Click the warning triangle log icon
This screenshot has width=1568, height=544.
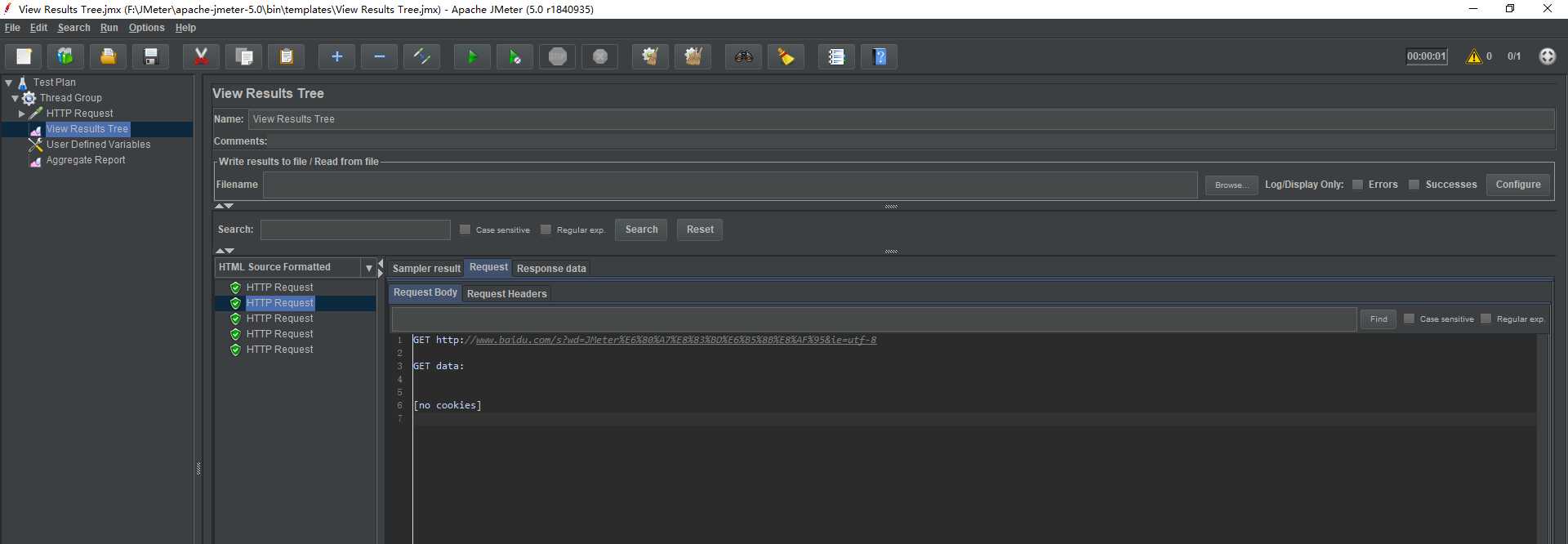1473,56
